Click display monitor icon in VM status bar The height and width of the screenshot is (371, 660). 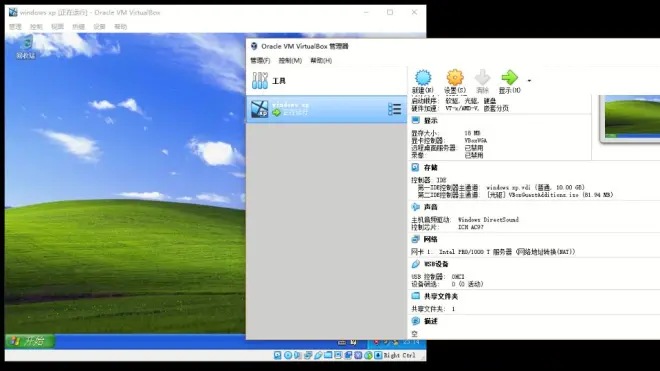[x=338, y=355]
